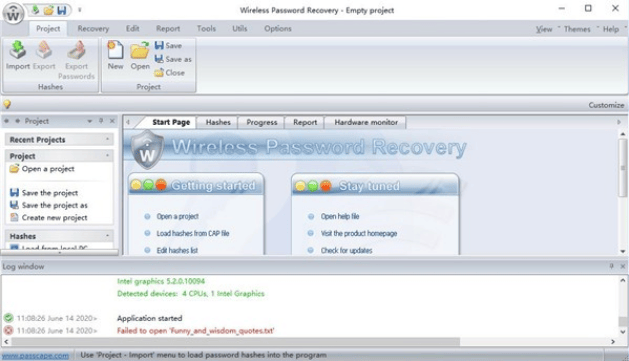Click the Log window horizontal scrollbar
The height and width of the screenshot is (361, 629).
(x=235, y=342)
